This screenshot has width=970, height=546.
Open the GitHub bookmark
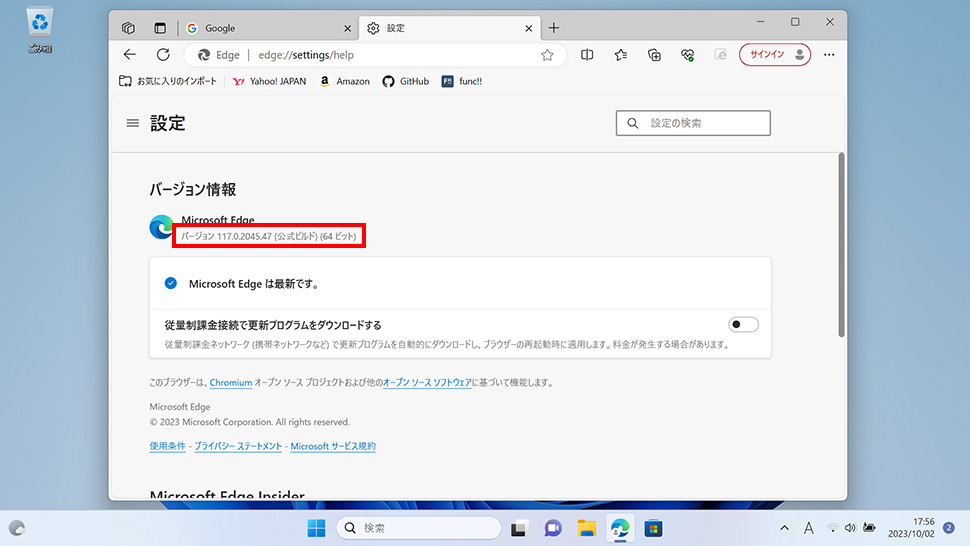pyautogui.click(x=405, y=81)
